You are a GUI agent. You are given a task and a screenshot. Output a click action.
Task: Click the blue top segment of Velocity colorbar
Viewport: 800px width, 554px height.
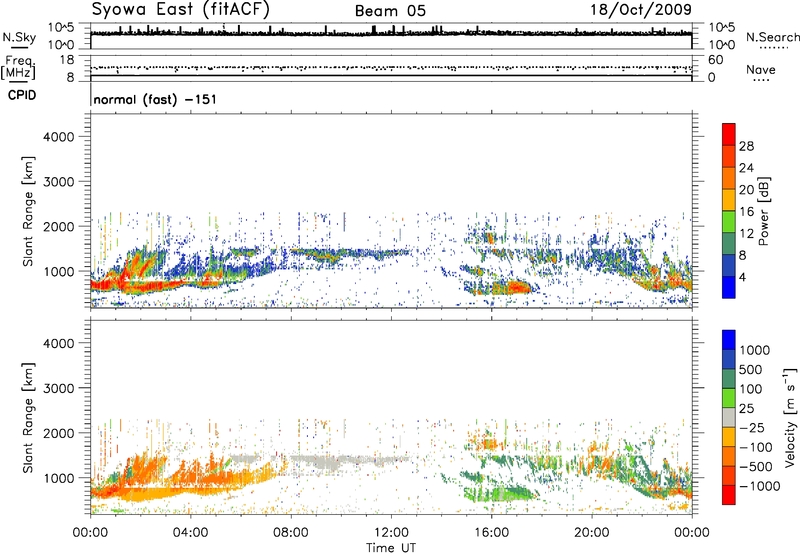coord(729,340)
